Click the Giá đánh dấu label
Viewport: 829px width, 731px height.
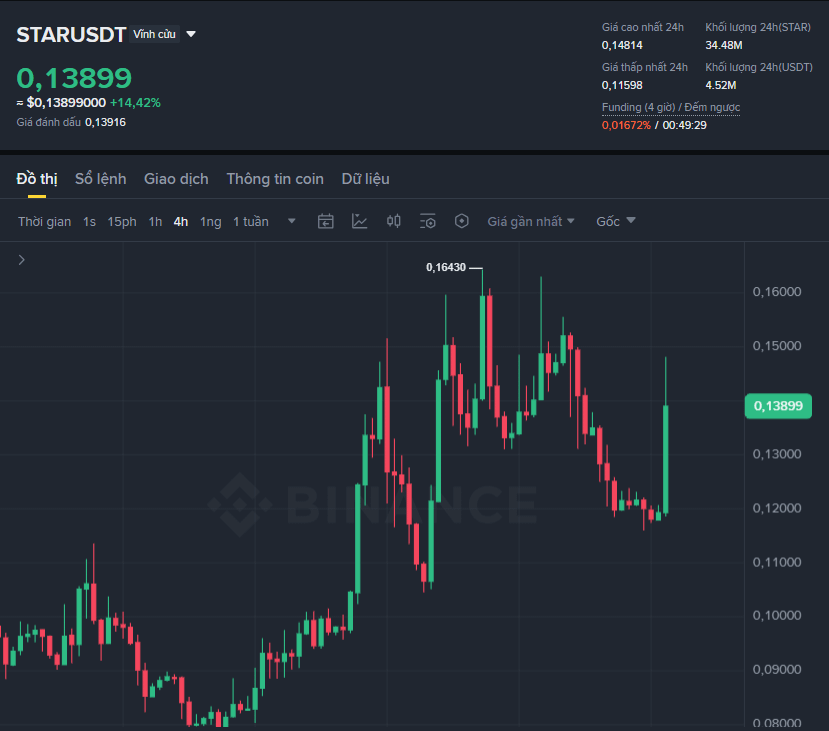[x=49, y=122]
